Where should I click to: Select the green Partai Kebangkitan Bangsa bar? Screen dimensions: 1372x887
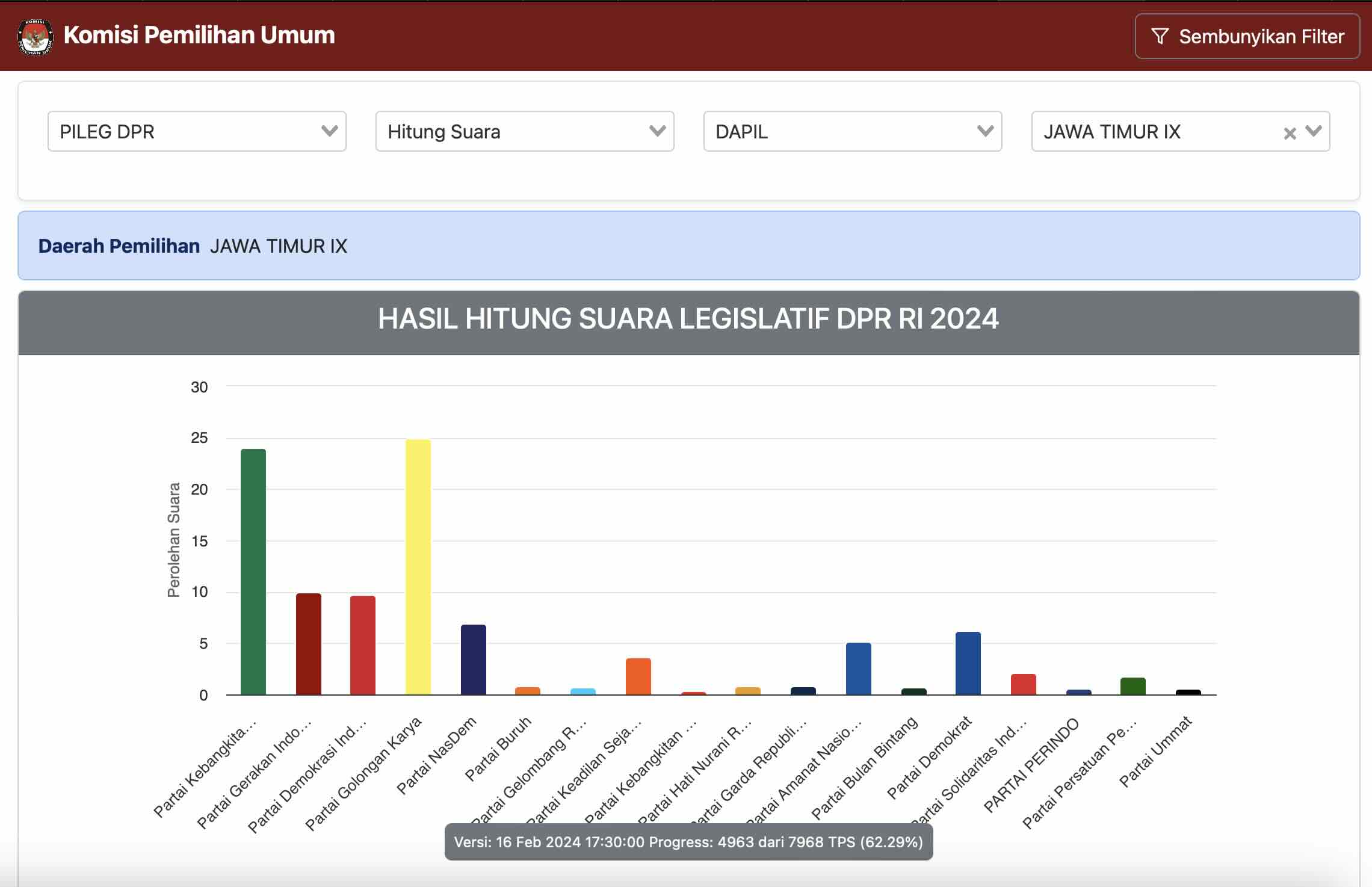coord(253,572)
